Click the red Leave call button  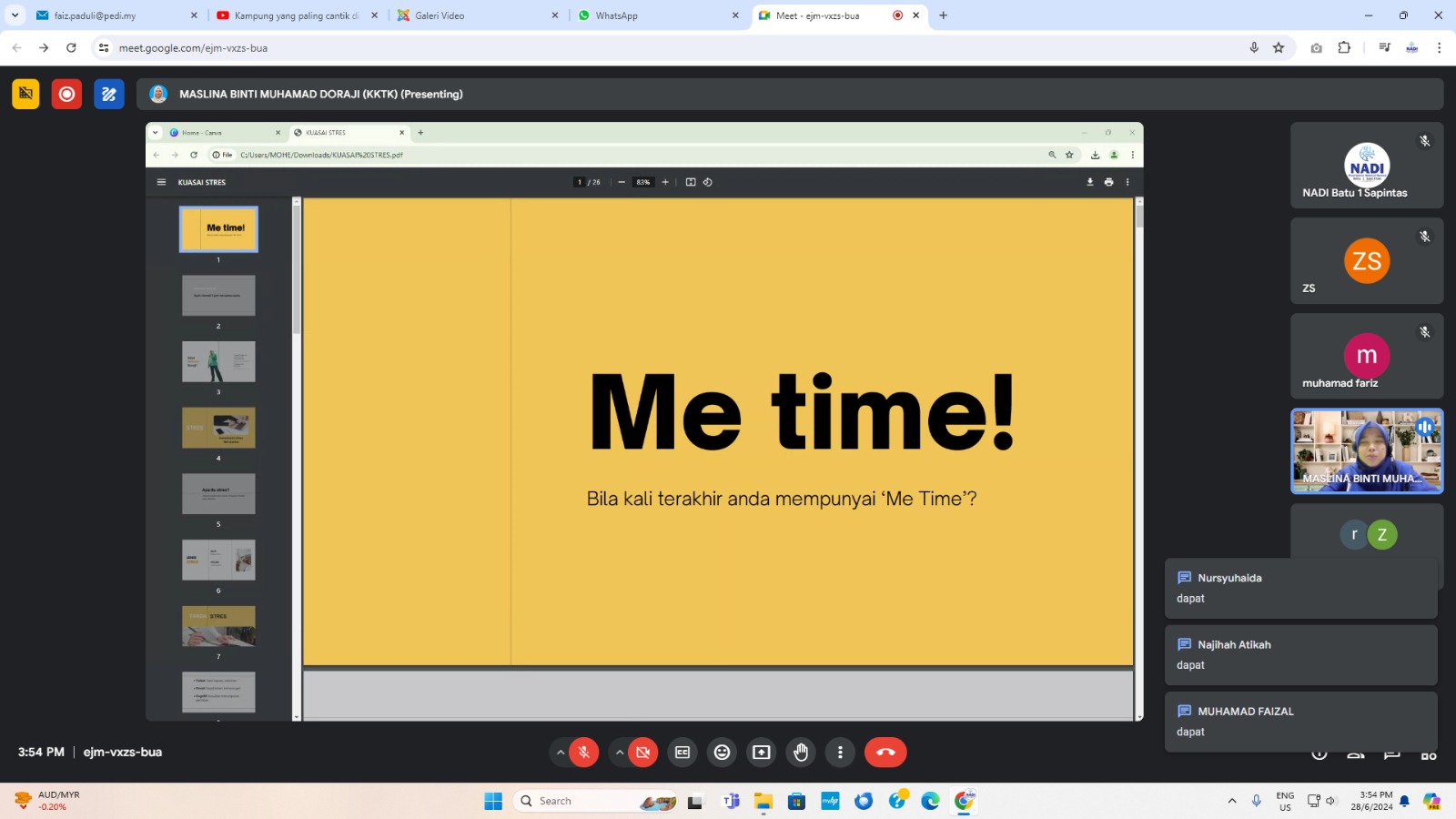(x=885, y=752)
